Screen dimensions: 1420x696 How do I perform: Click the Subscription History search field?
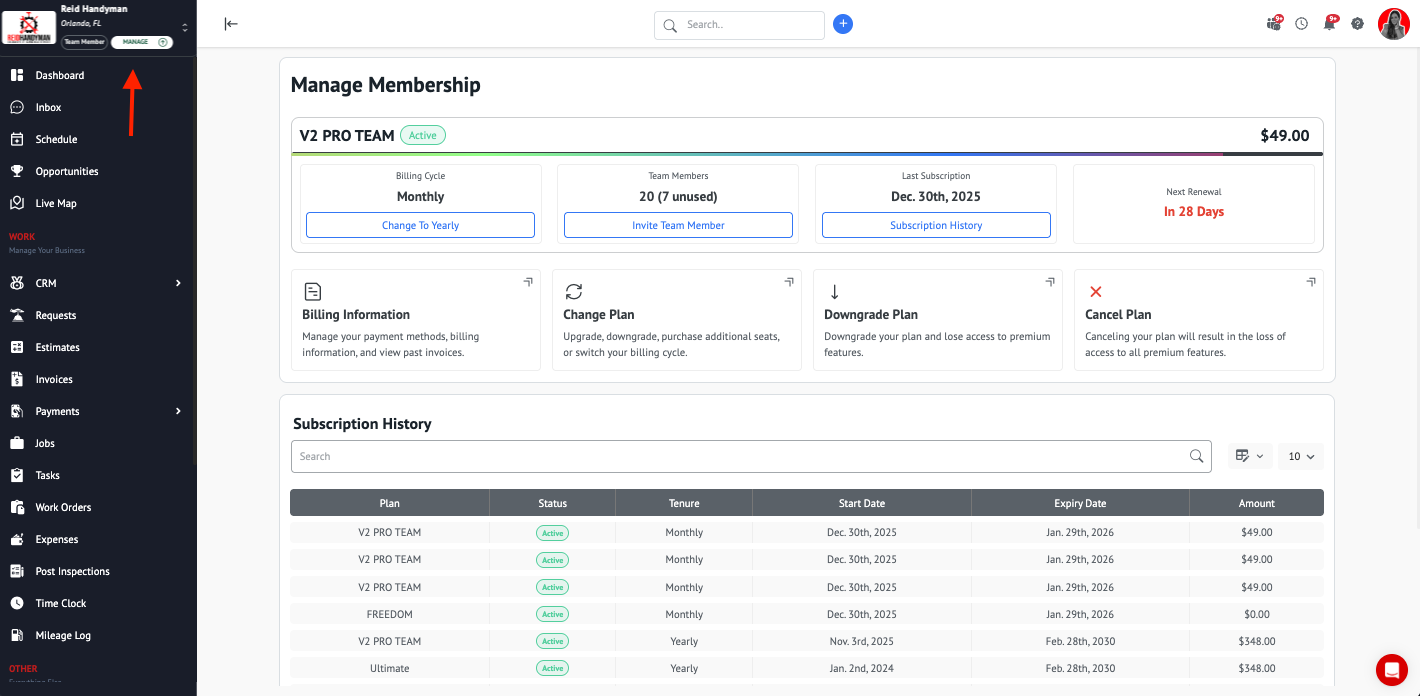pos(740,456)
